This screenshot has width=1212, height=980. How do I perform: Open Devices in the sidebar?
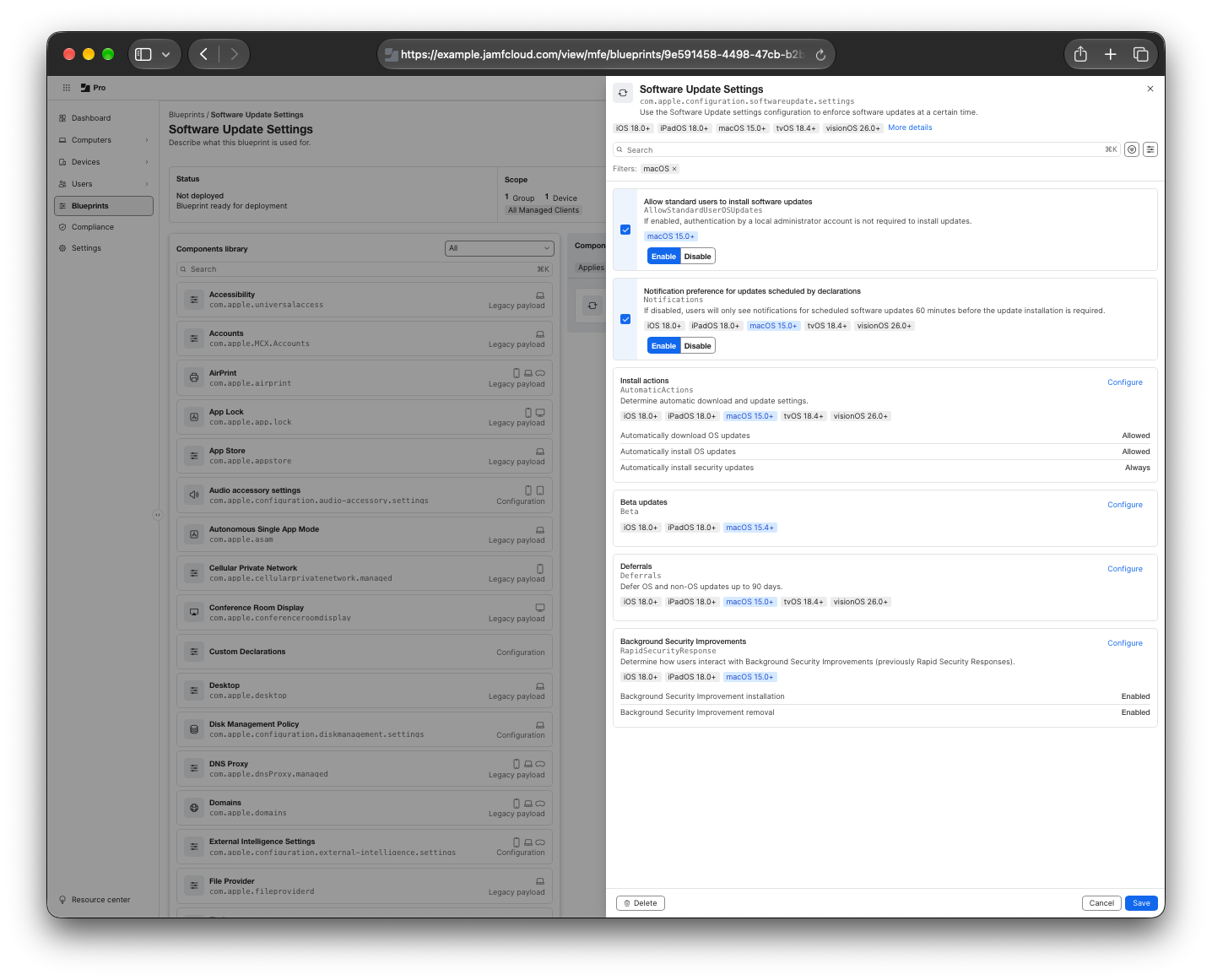pos(86,162)
